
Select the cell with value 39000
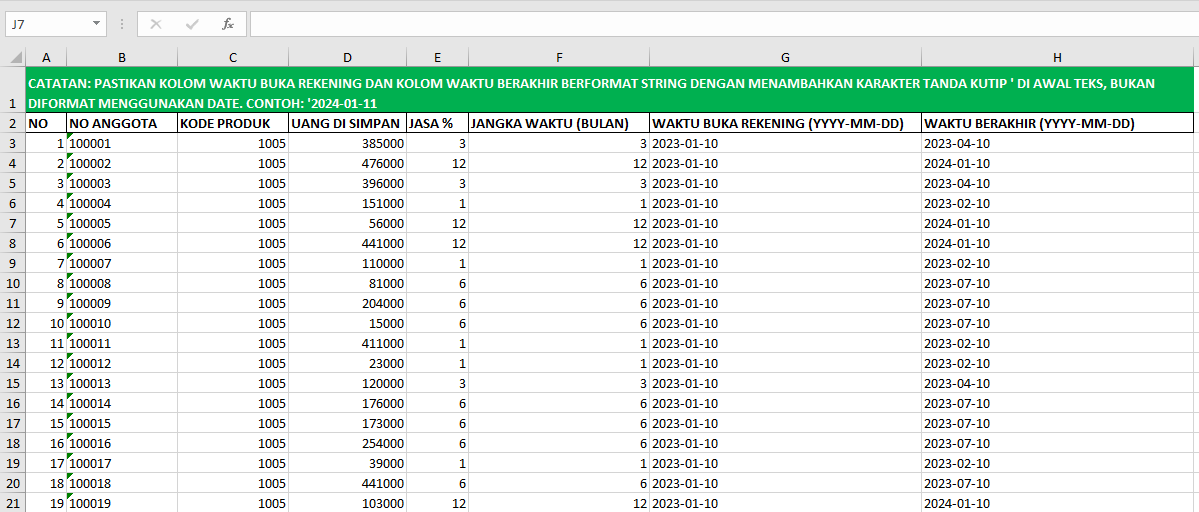coord(347,463)
